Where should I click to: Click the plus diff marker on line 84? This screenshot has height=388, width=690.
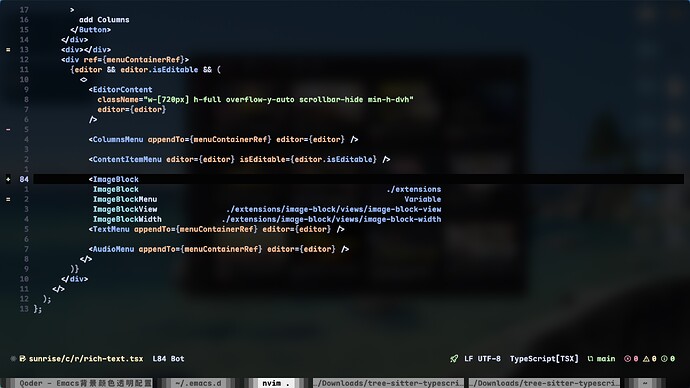point(8,179)
